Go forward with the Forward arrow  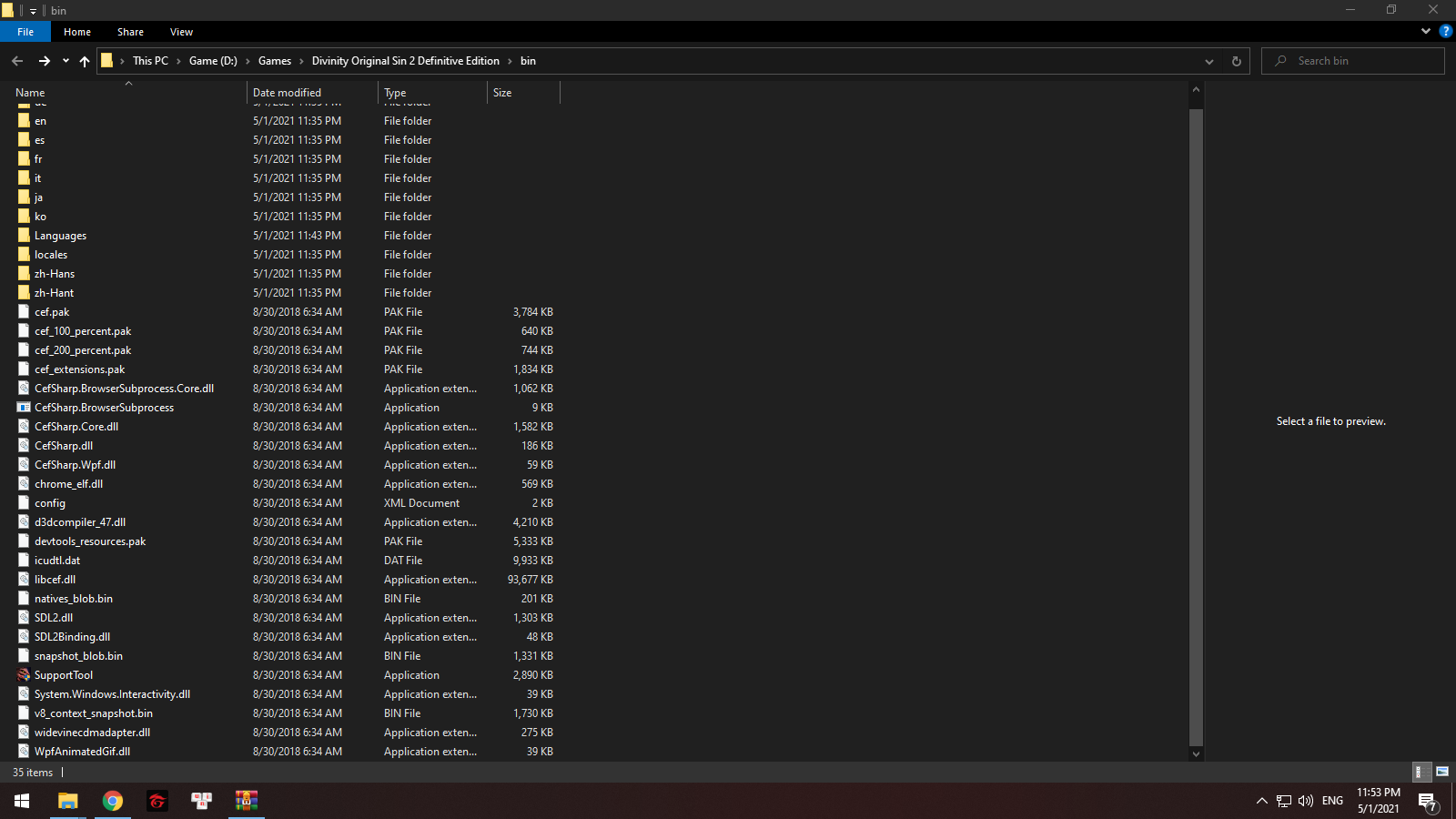coord(44,61)
